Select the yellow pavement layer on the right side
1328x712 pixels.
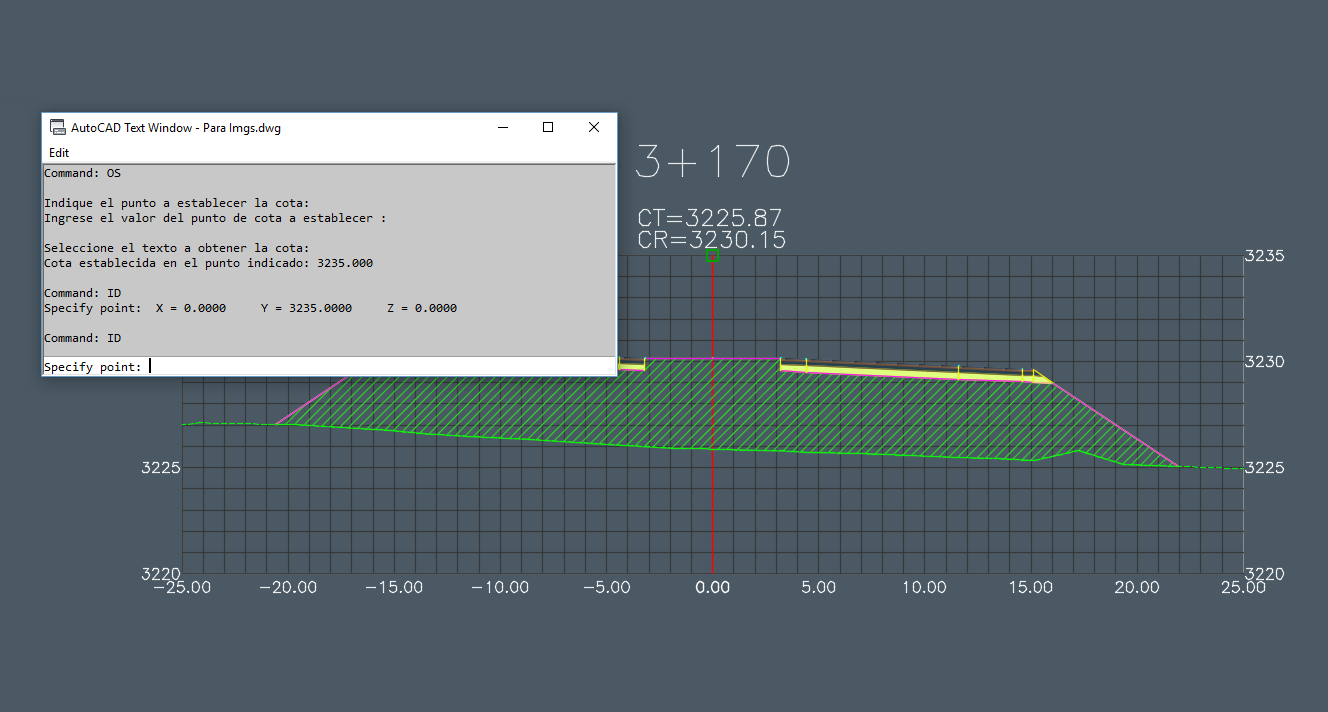pos(900,372)
